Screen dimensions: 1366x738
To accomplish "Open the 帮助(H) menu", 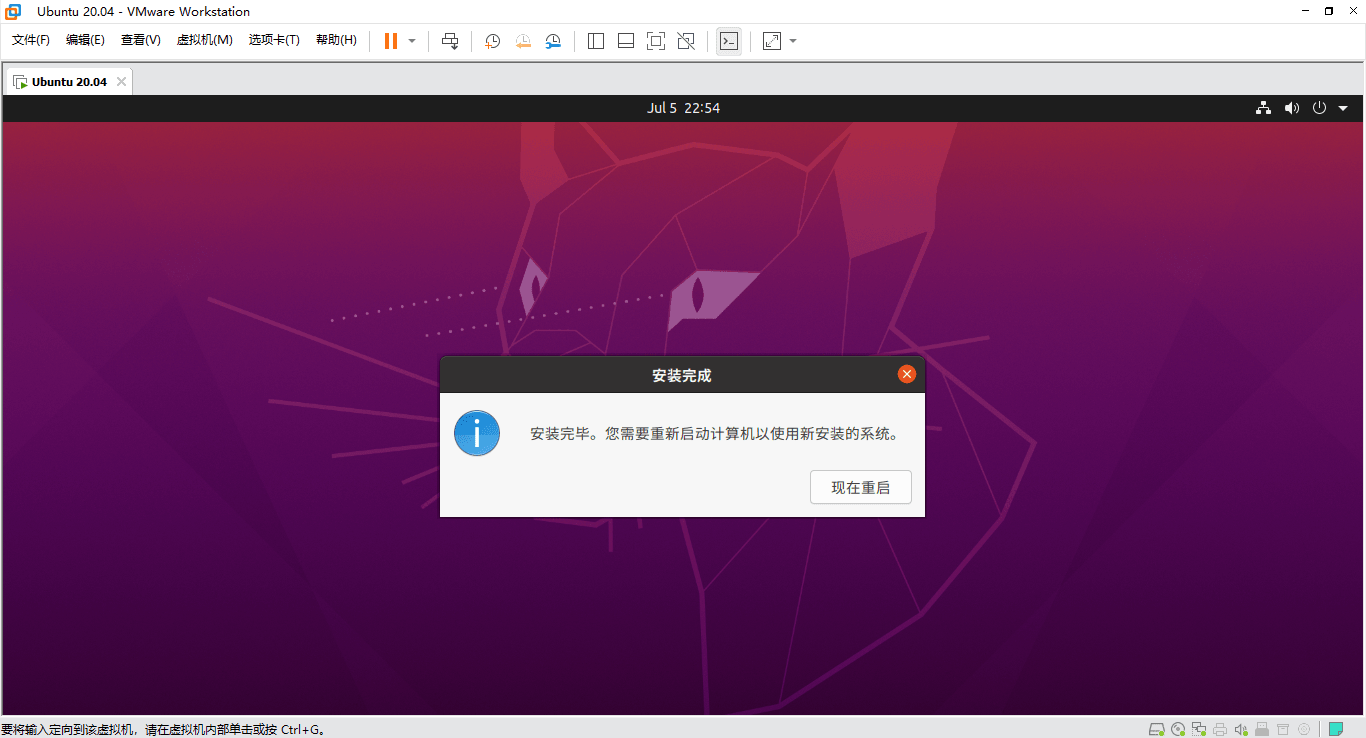I will pos(336,40).
